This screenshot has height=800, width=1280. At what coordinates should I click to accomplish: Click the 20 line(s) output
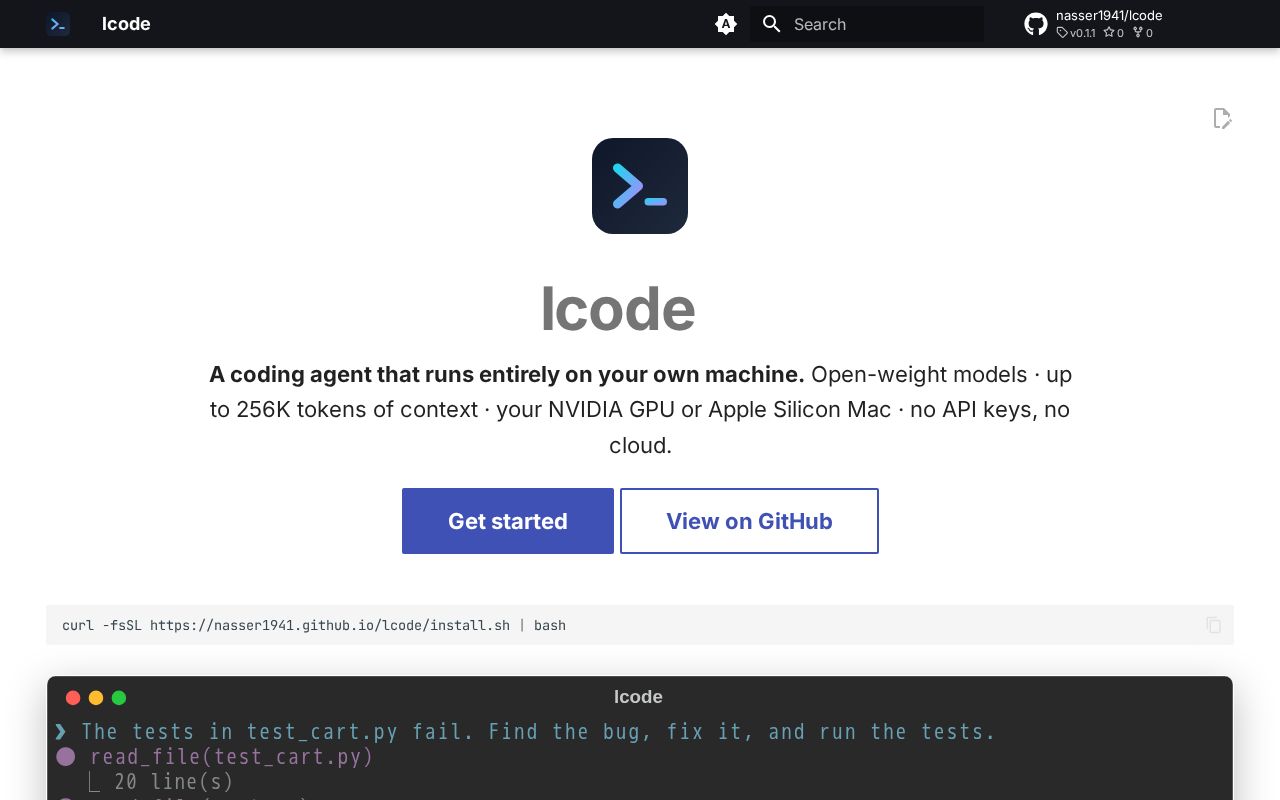point(173,782)
